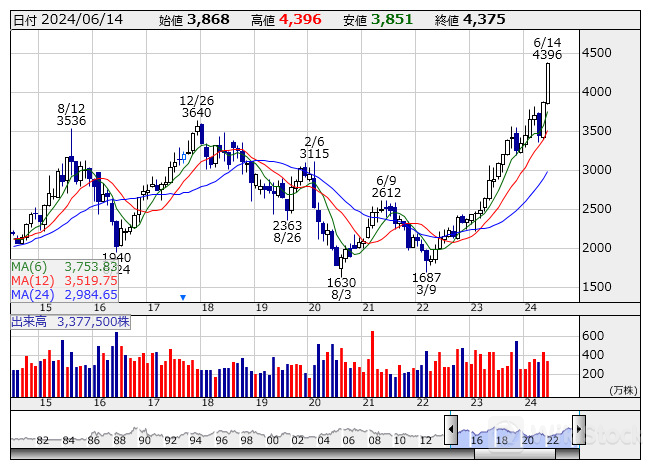Click the 12/26 peak label at 3640
This screenshot has height=470, width=653.
(x=196, y=107)
